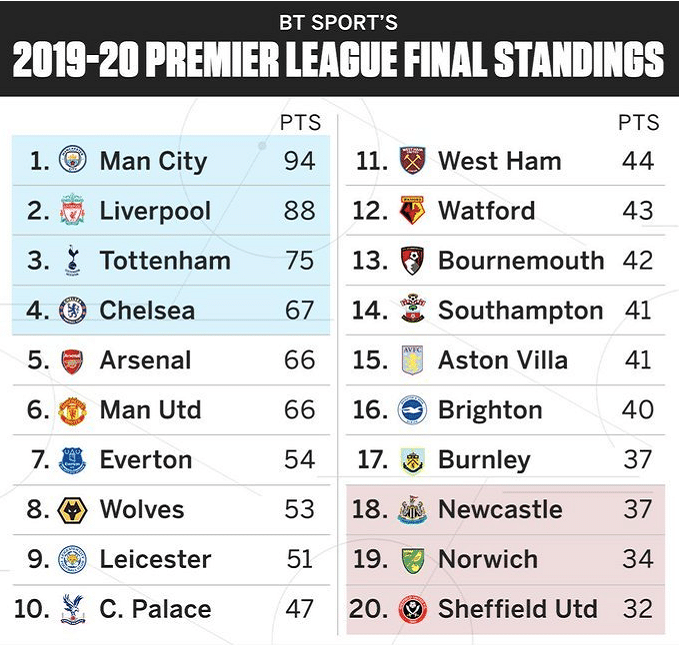Click the Sheffield Utd crest
Screen dimensions: 679x645
pyautogui.click(x=412, y=608)
